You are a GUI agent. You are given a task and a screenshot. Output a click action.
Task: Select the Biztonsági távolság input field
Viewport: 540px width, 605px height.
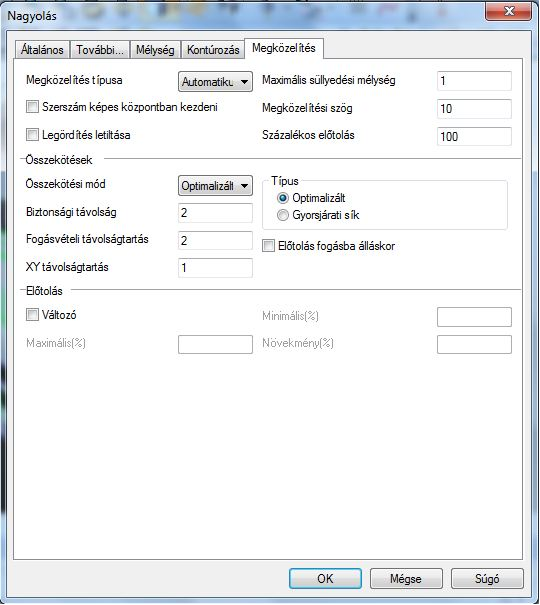pyautogui.click(x=215, y=213)
